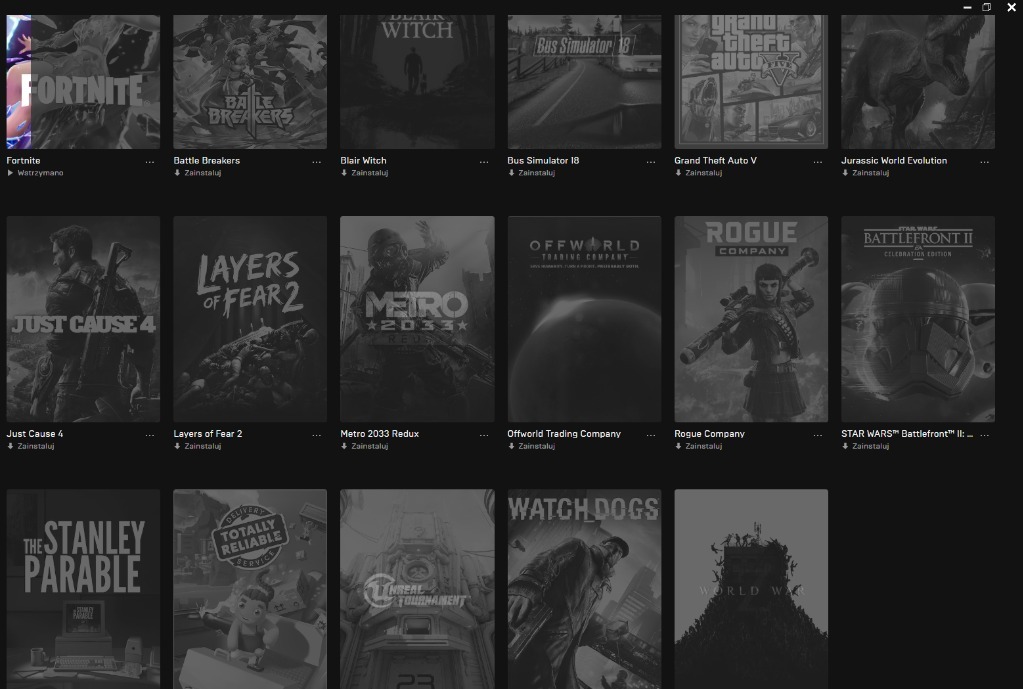Open the three-dot menu for Fortnite
1023x689 pixels.
click(149, 162)
